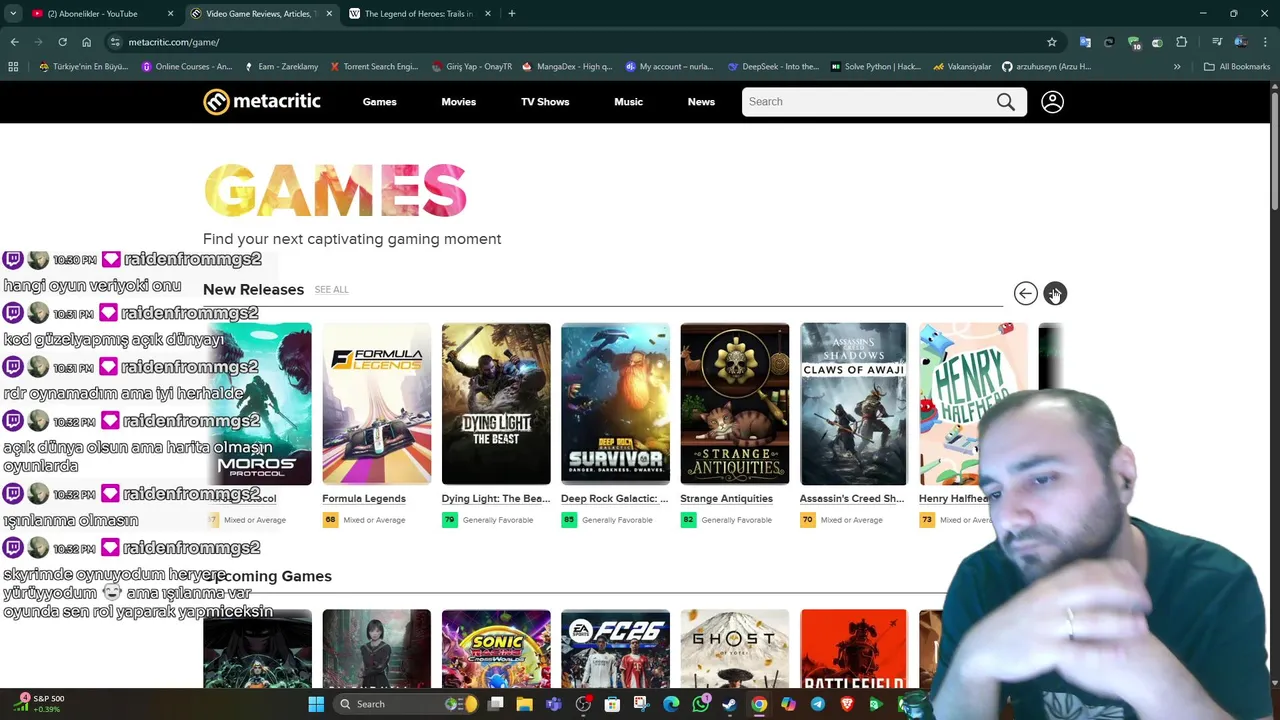Open the media control icon in toolbar
This screenshot has width=1280, height=720.
[x=1217, y=42]
